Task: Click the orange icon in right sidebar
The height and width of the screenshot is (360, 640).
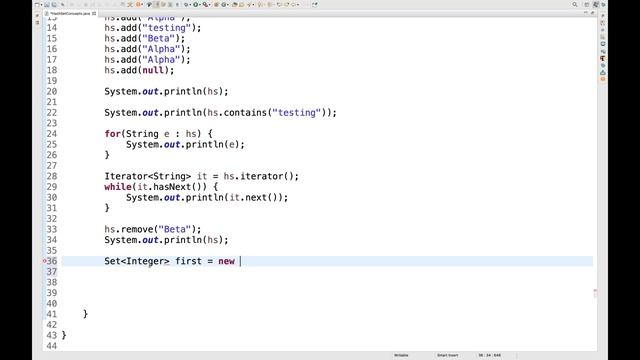Action: pyautogui.click(x=603, y=79)
